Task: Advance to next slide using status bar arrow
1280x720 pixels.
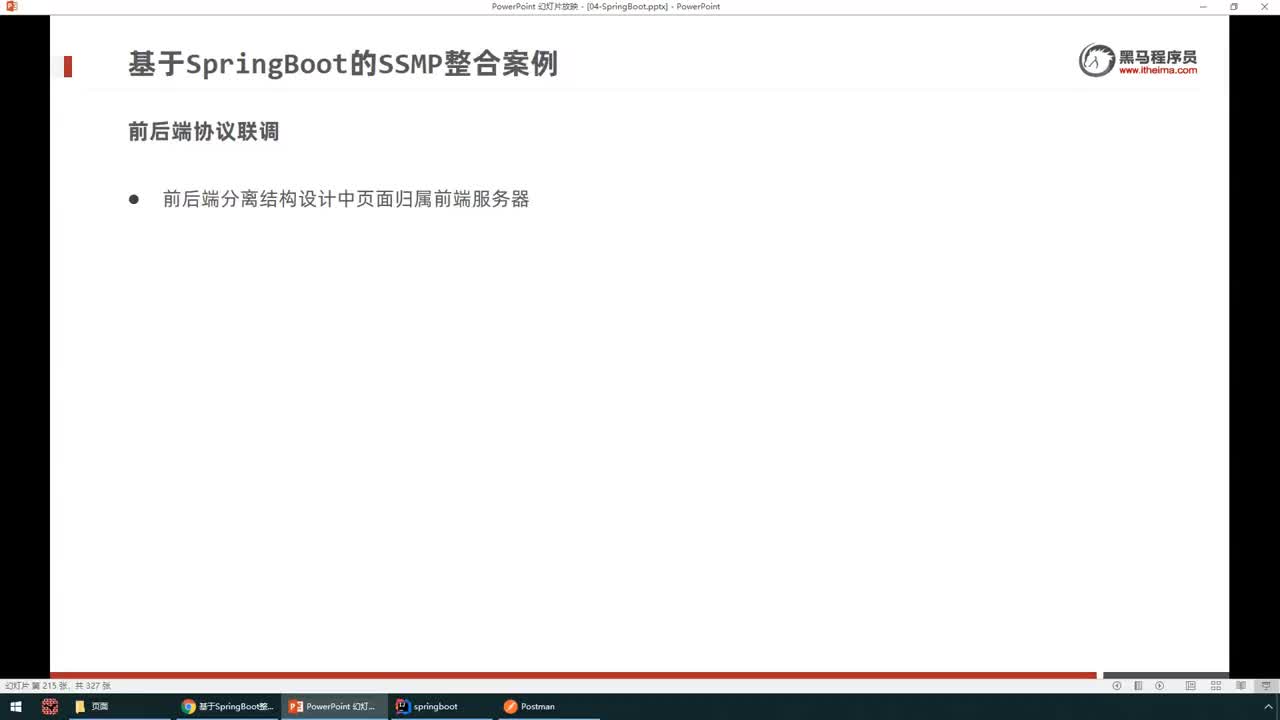Action: (1159, 686)
